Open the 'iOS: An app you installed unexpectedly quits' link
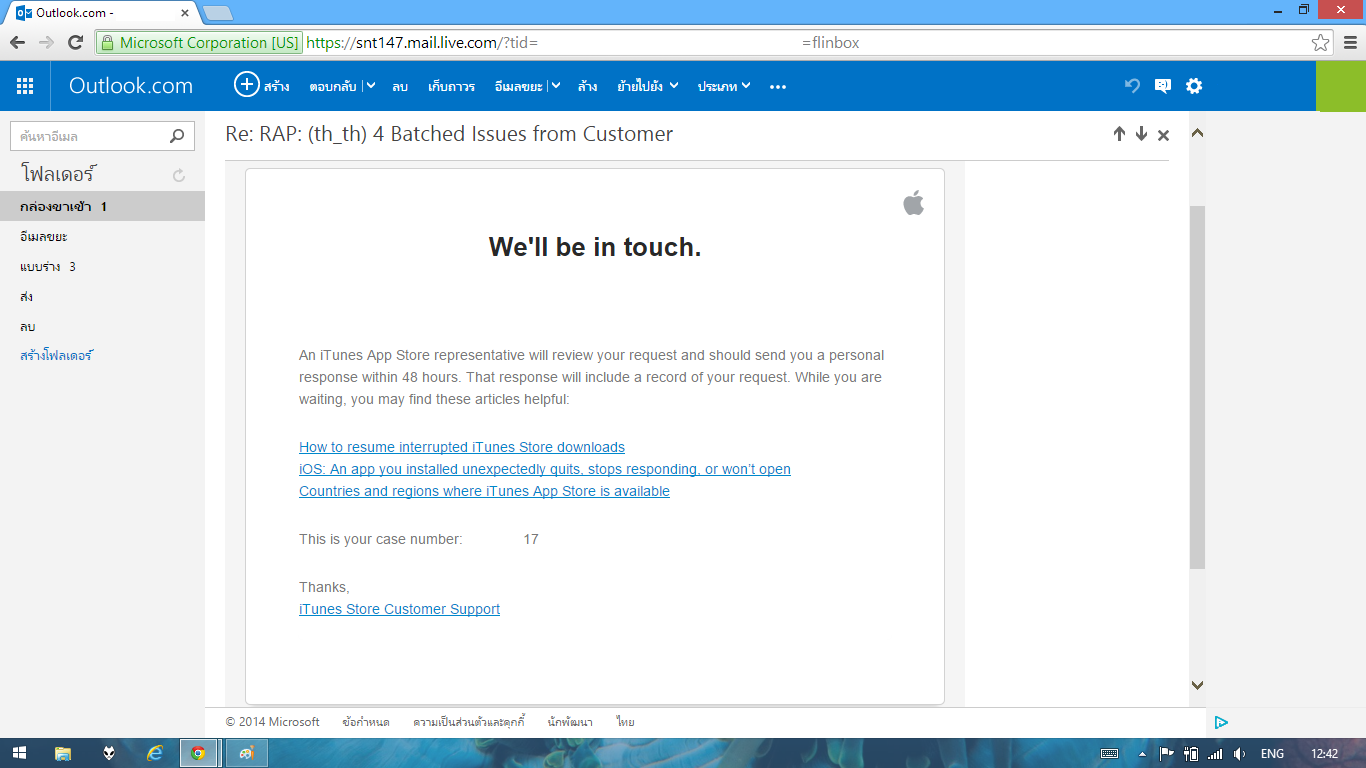1366x768 pixels. coord(545,469)
